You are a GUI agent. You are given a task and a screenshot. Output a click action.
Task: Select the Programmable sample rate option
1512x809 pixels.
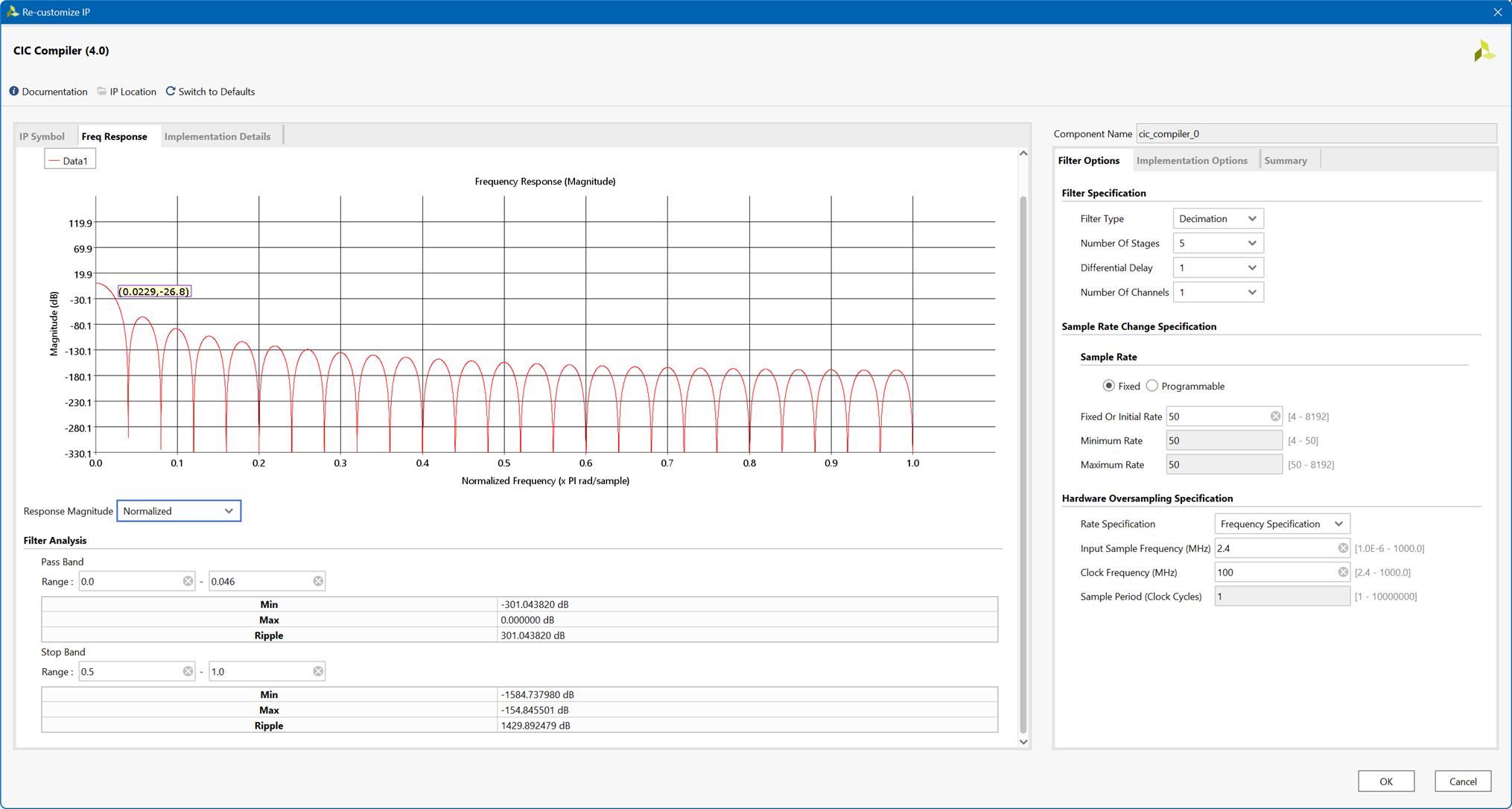click(1152, 386)
